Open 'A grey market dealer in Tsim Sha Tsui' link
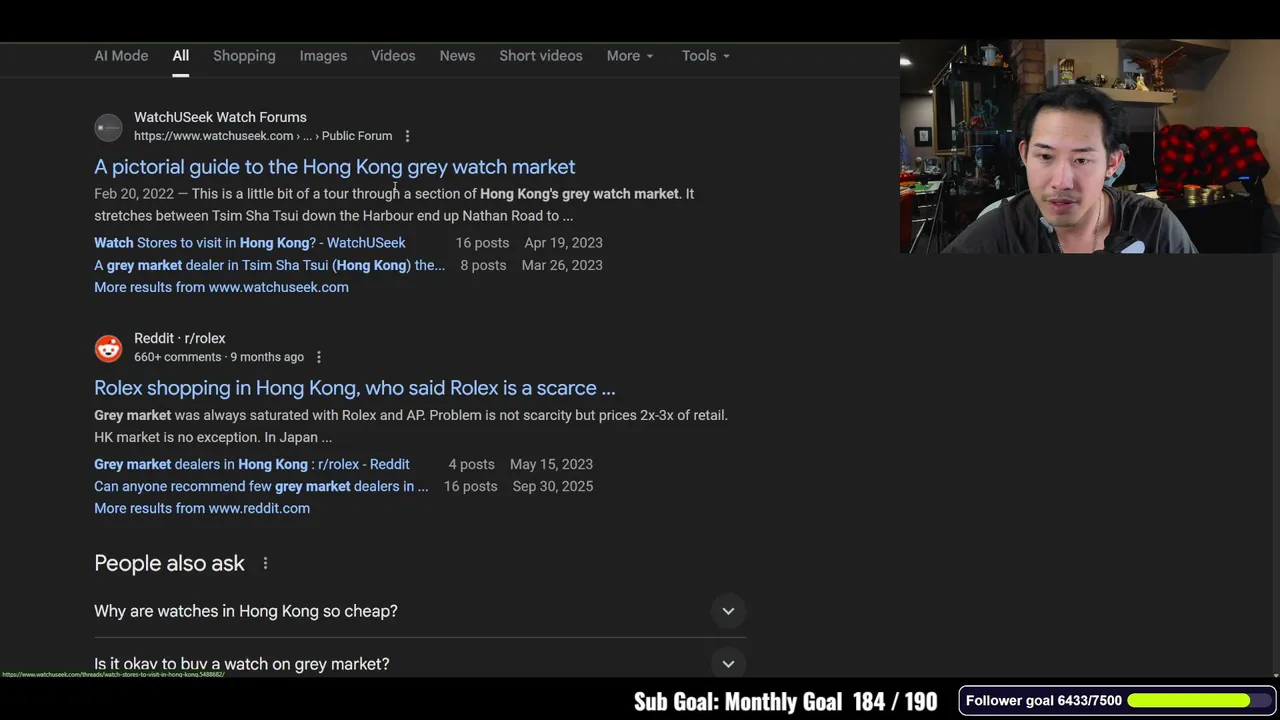The height and width of the screenshot is (720, 1280). (269, 265)
